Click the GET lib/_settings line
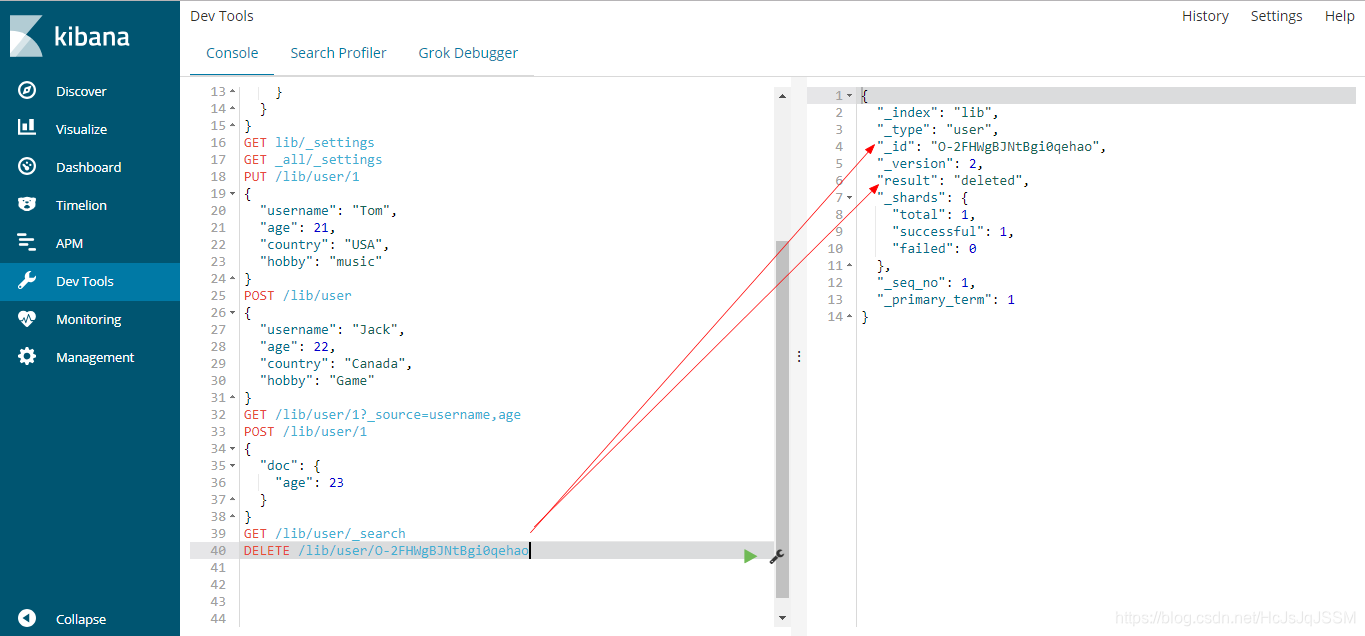Screen dimensions: 1365x636 pyautogui.click(x=309, y=143)
